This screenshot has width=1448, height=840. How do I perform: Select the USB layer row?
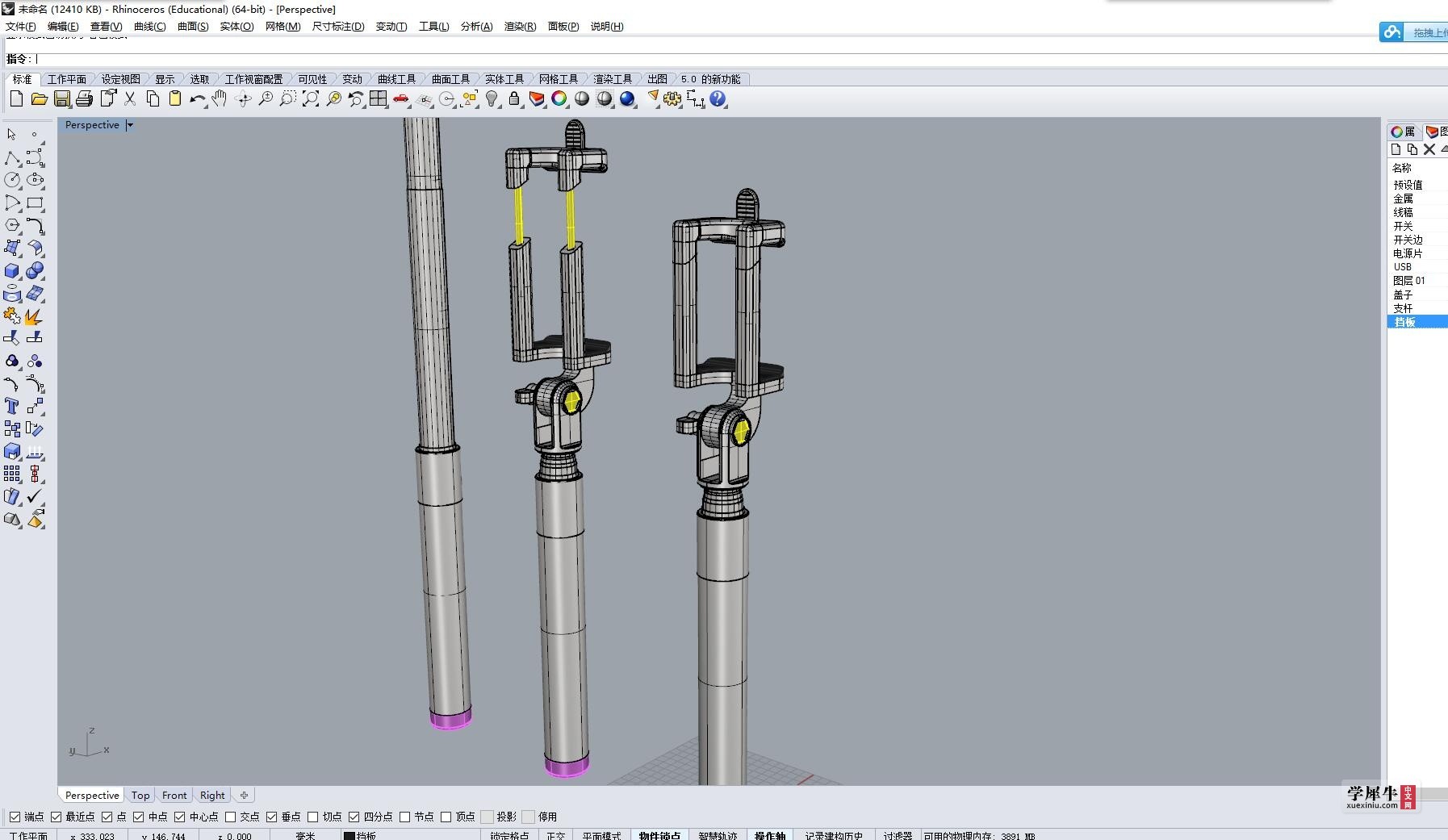click(1417, 267)
